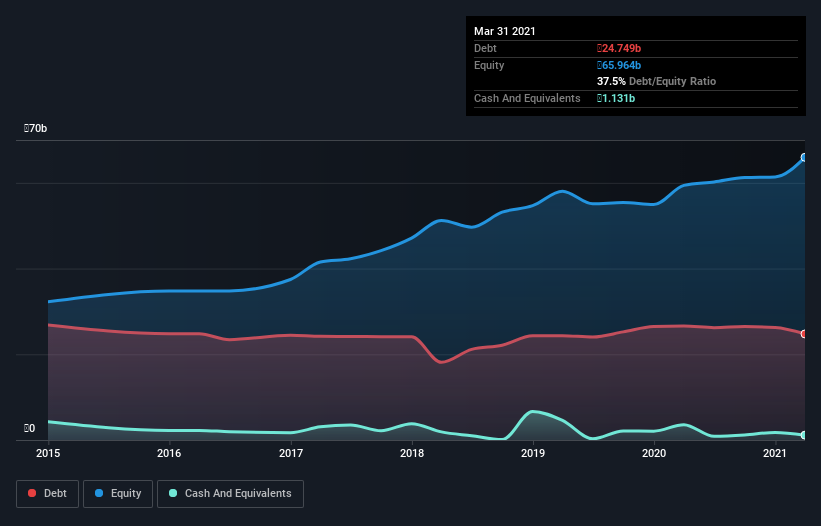Image resolution: width=821 pixels, height=526 pixels.
Task: Click the Debt line endpoint marker
Action: point(804,334)
